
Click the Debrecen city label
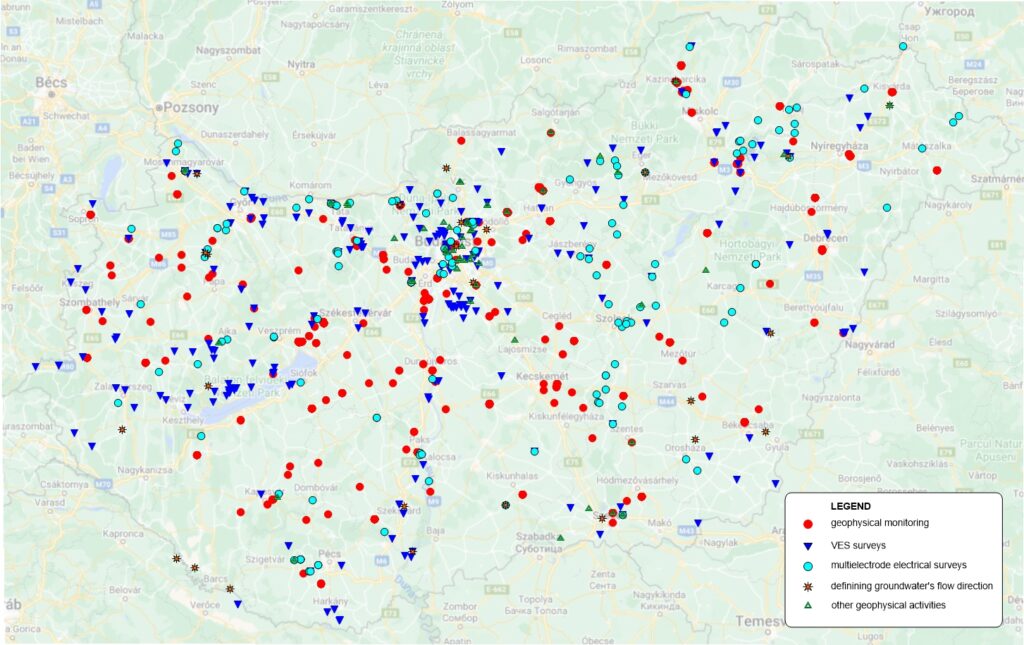(x=825, y=238)
